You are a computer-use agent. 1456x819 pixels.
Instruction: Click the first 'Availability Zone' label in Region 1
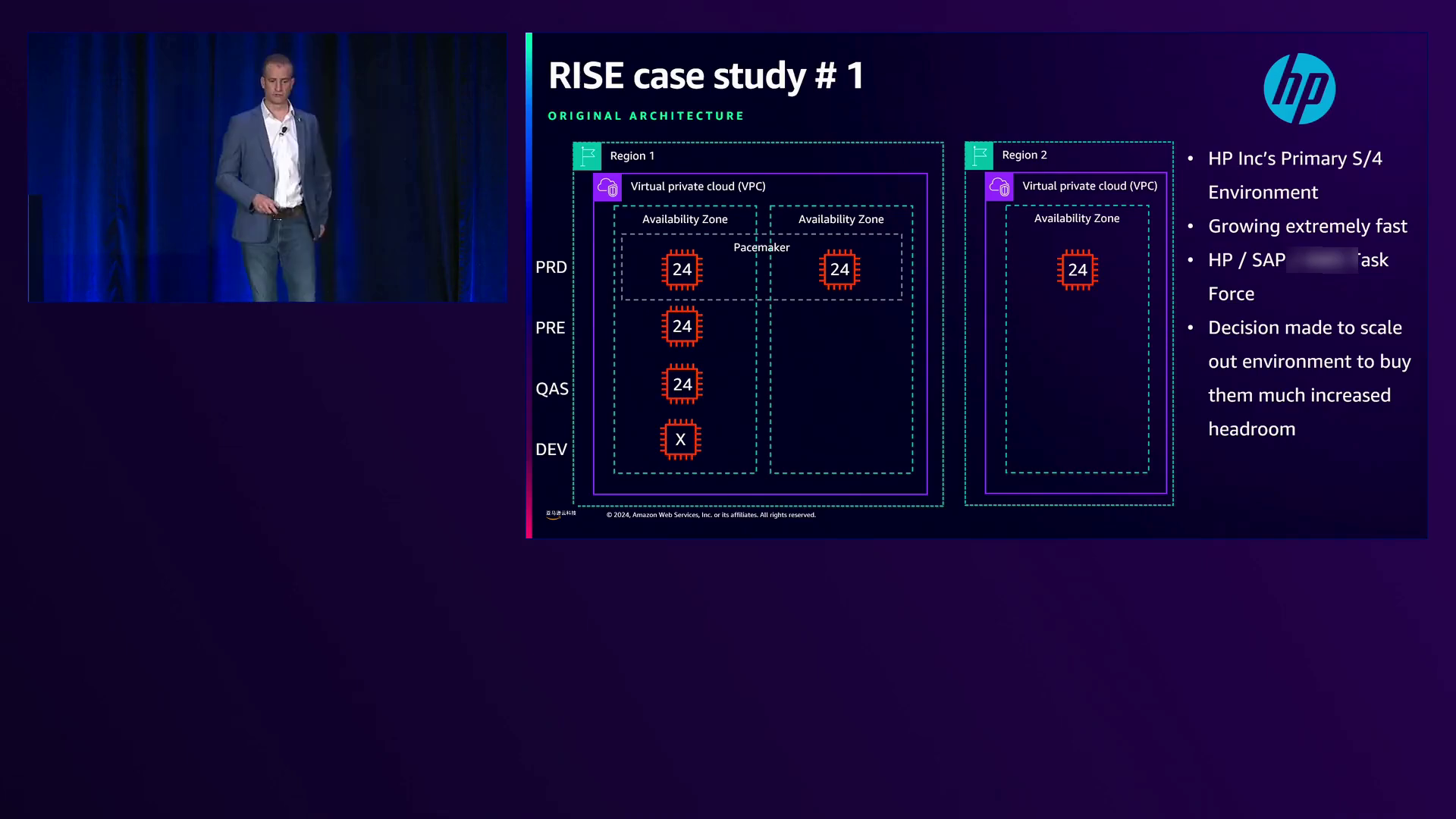tap(685, 219)
